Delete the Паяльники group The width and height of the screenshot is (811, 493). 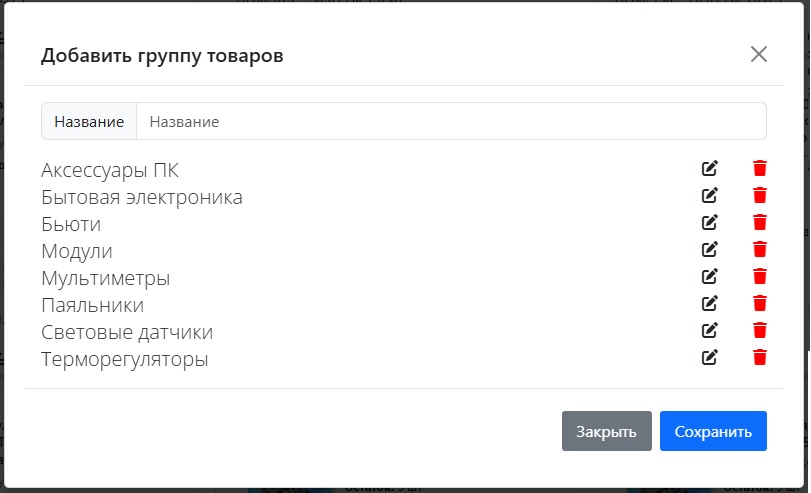(x=760, y=303)
